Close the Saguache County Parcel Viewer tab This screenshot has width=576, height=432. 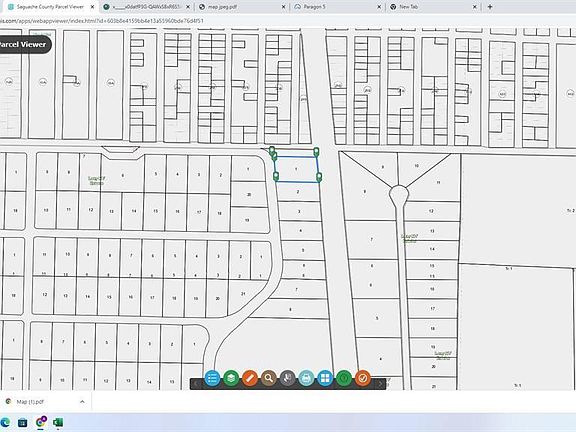point(92,7)
